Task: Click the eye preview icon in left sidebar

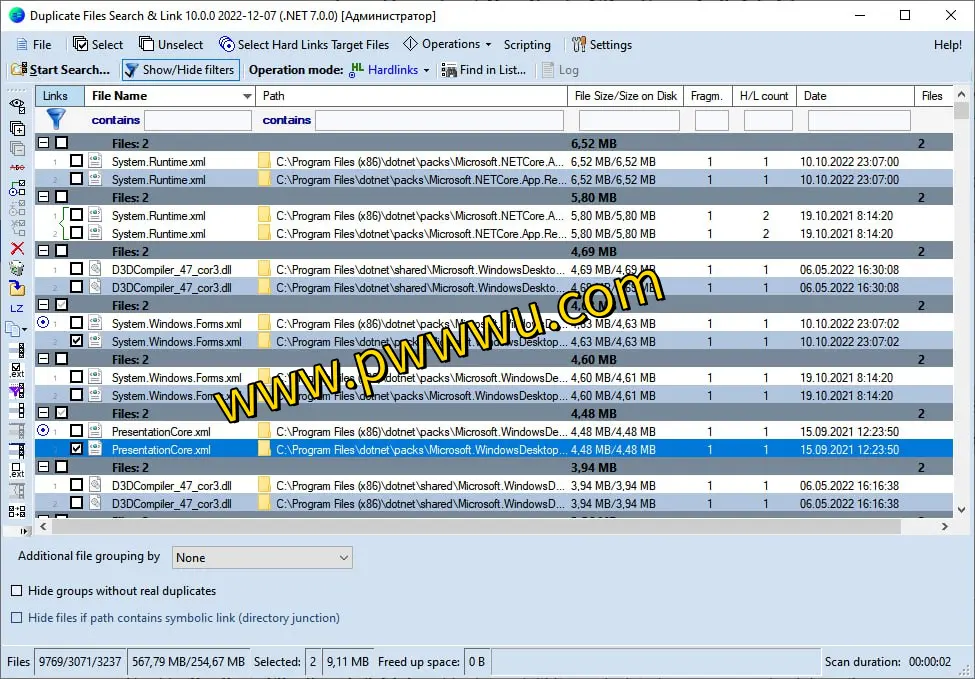Action: (x=17, y=104)
